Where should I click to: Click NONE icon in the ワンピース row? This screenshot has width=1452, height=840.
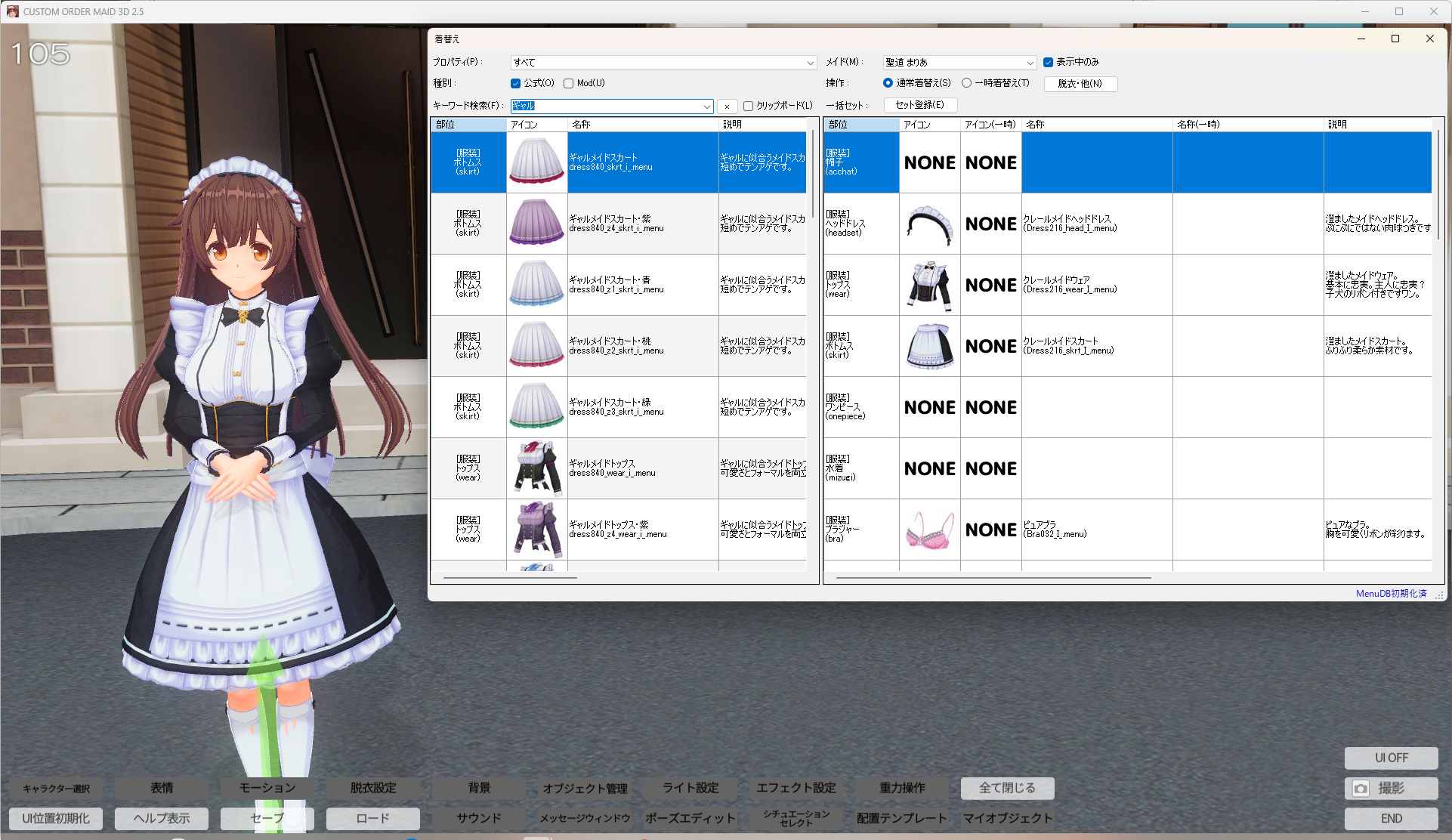click(x=930, y=407)
